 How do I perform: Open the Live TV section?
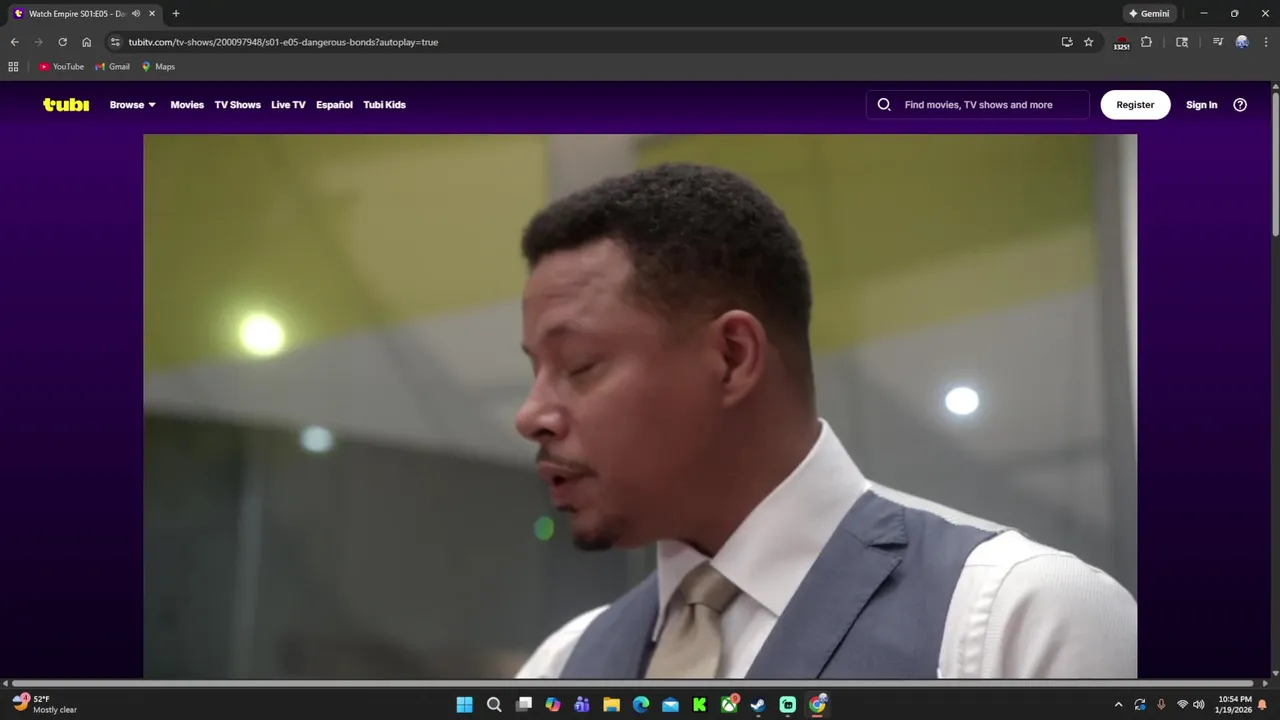(x=288, y=104)
